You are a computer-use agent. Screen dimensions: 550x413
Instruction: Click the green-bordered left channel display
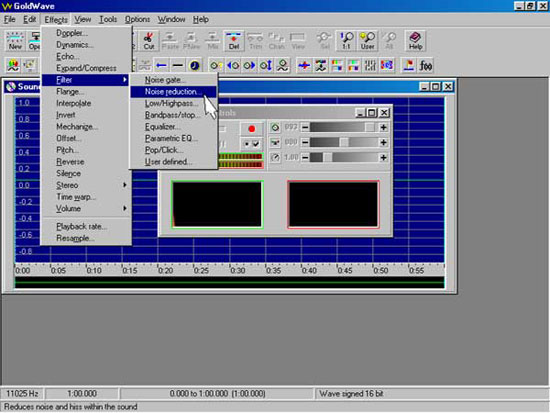[217, 205]
